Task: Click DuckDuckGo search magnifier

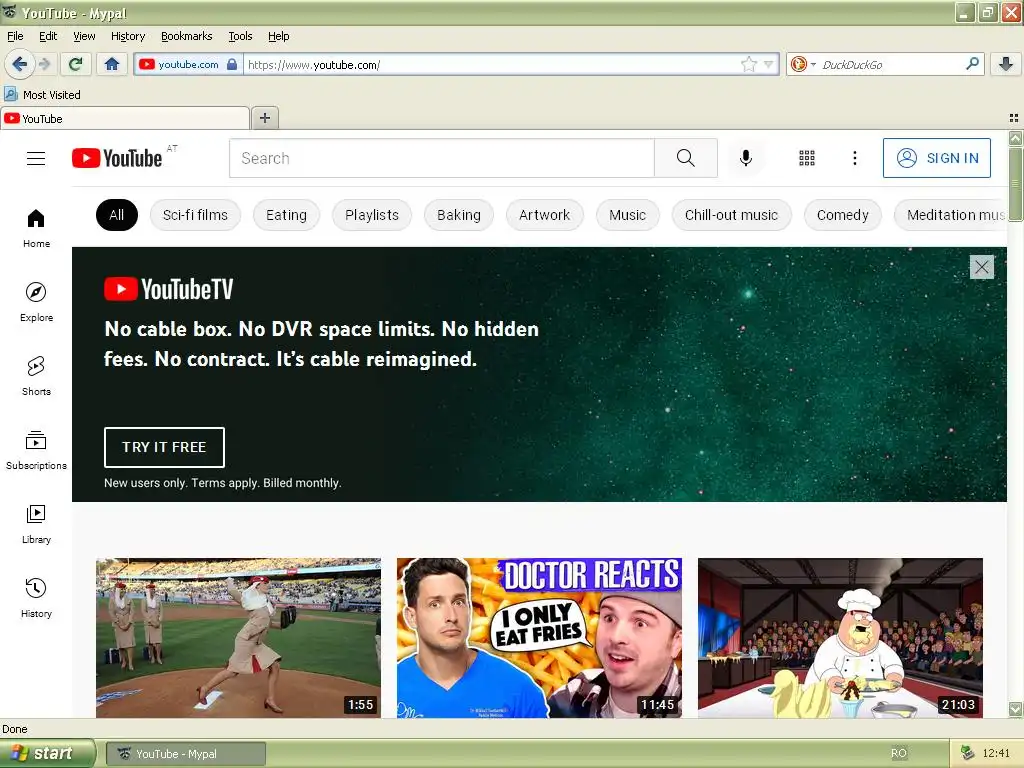Action: click(972, 64)
